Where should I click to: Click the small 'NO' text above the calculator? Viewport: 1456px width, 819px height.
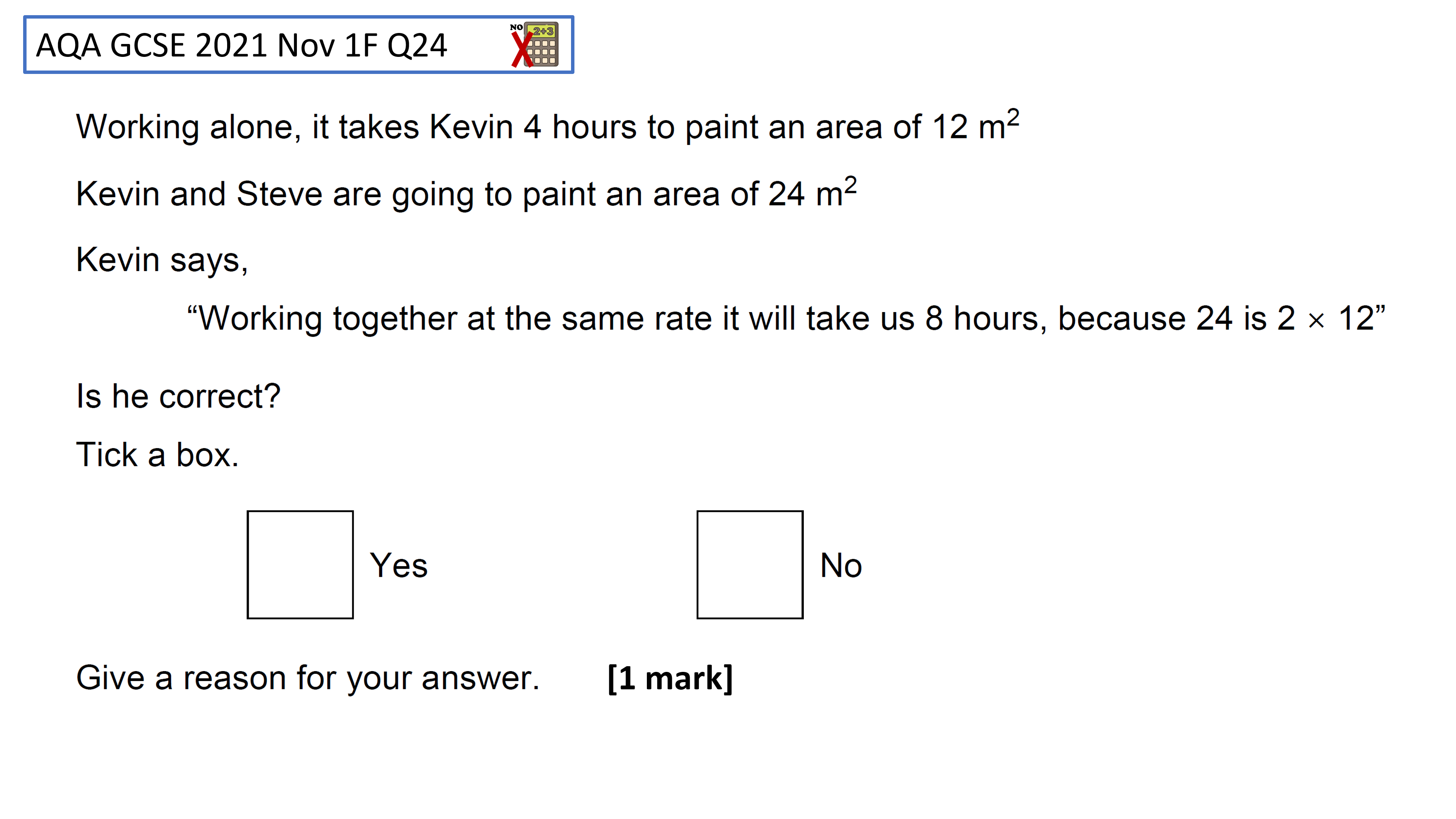516,27
